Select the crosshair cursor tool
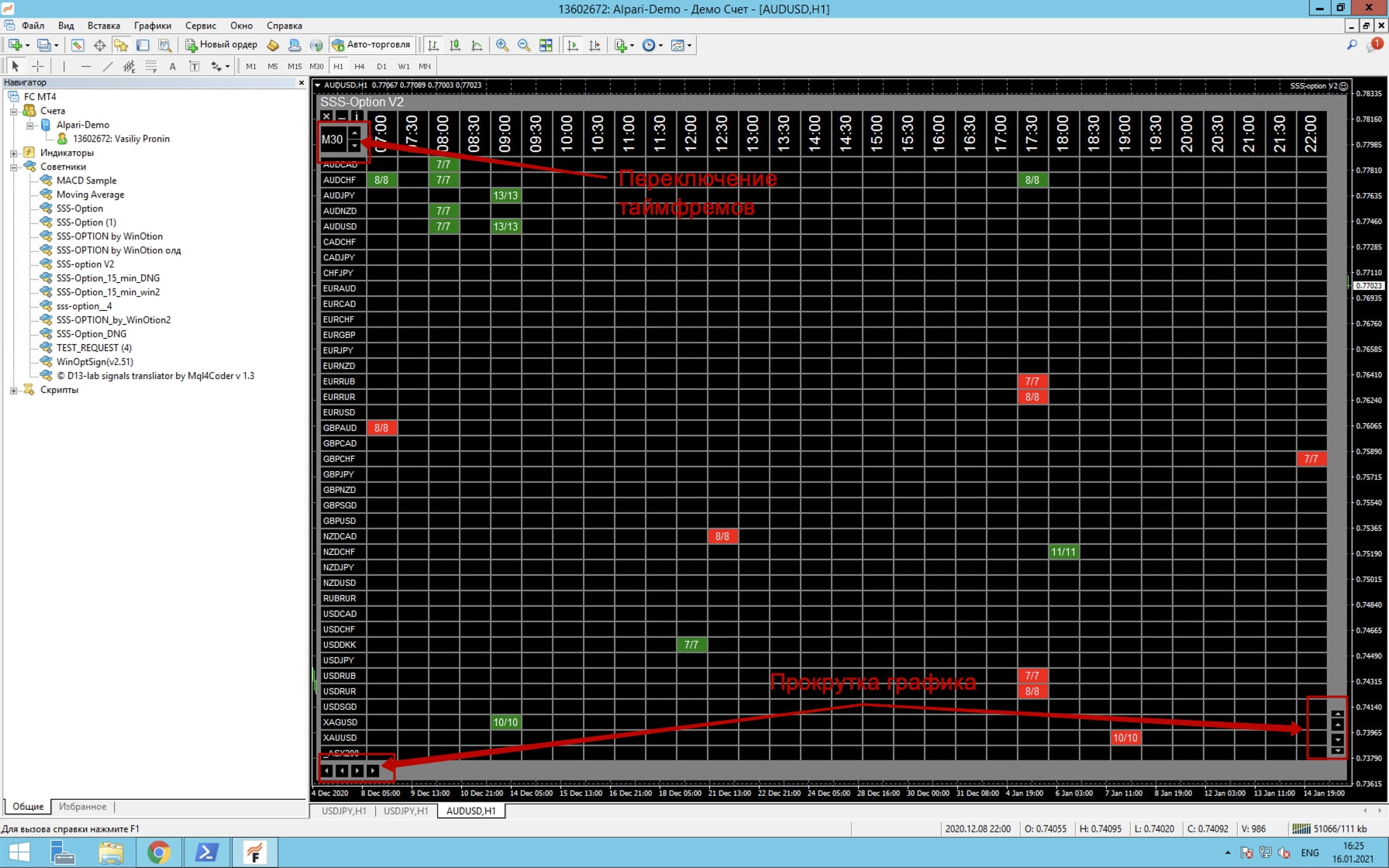Screen dimensions: 1389x868 37,67
